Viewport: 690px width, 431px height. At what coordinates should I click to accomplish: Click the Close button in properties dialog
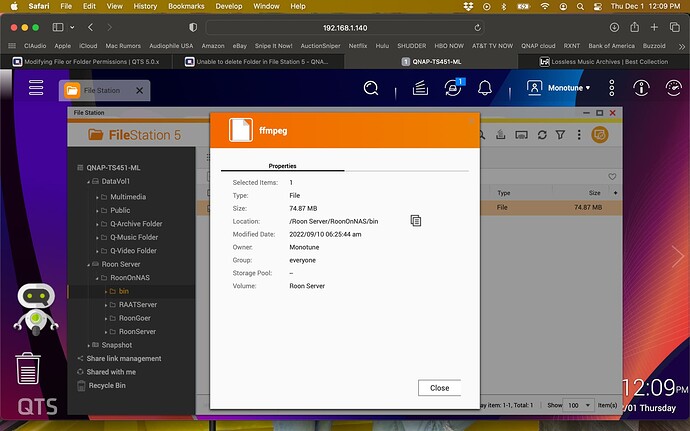coord(439,388)
